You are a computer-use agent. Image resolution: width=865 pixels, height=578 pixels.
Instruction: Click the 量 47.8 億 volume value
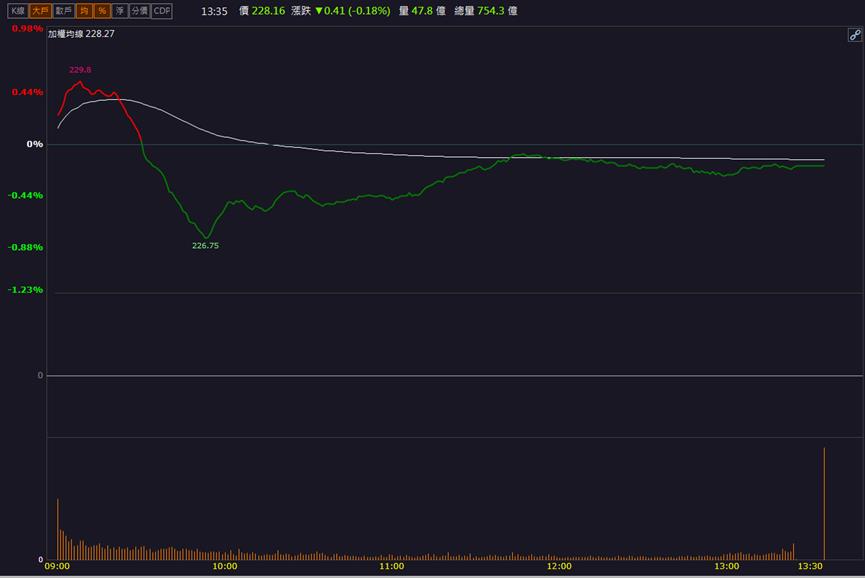(422, 10)
